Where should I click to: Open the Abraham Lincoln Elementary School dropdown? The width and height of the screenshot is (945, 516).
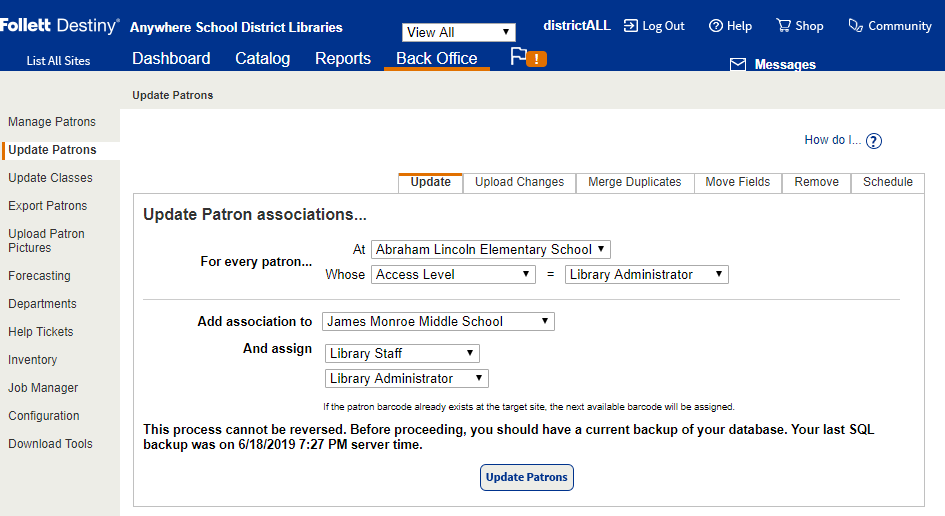(x=490, y=249)
